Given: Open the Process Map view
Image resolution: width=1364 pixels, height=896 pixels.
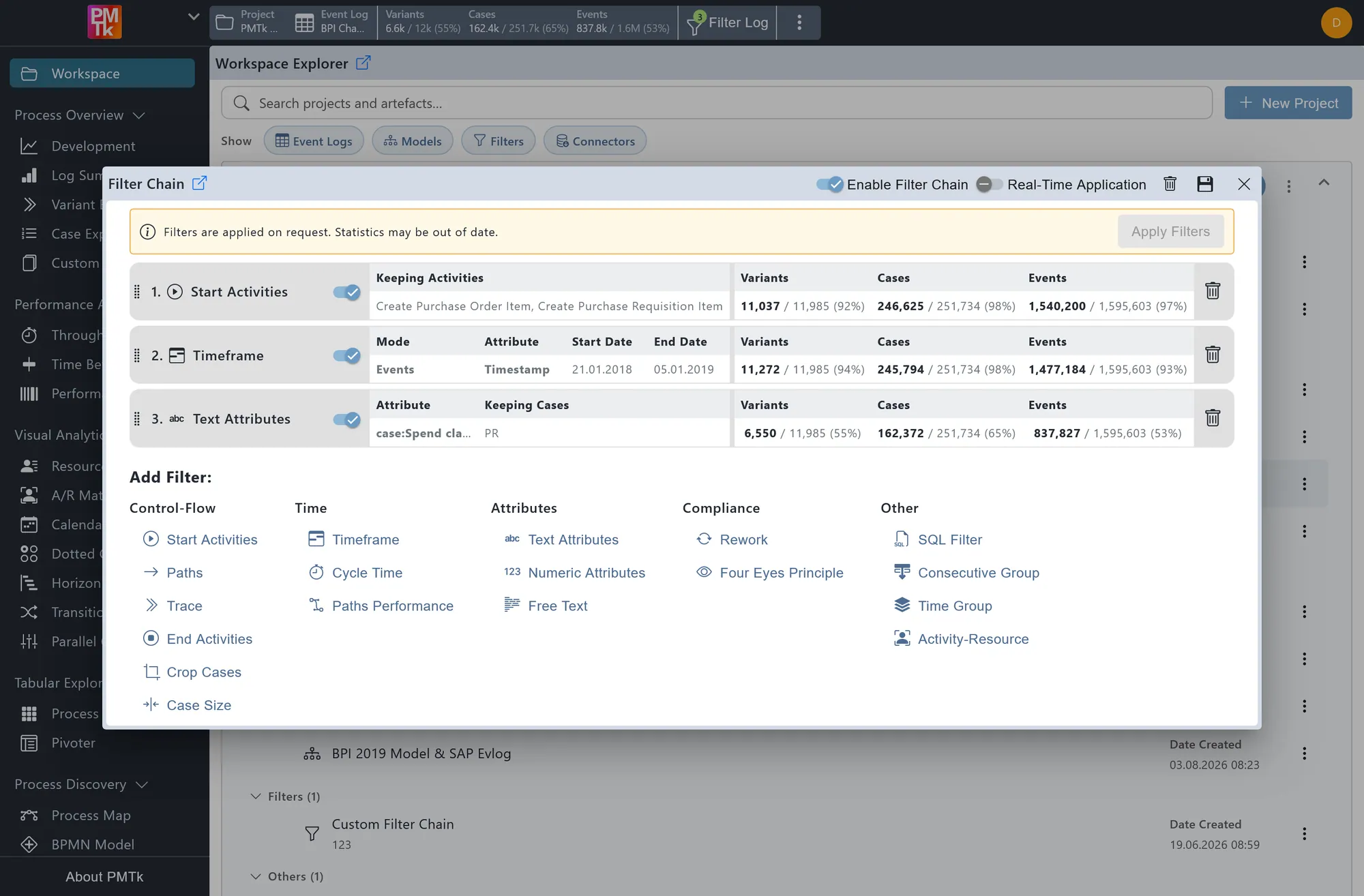Looking at the screenshot, I should point(91,816).
